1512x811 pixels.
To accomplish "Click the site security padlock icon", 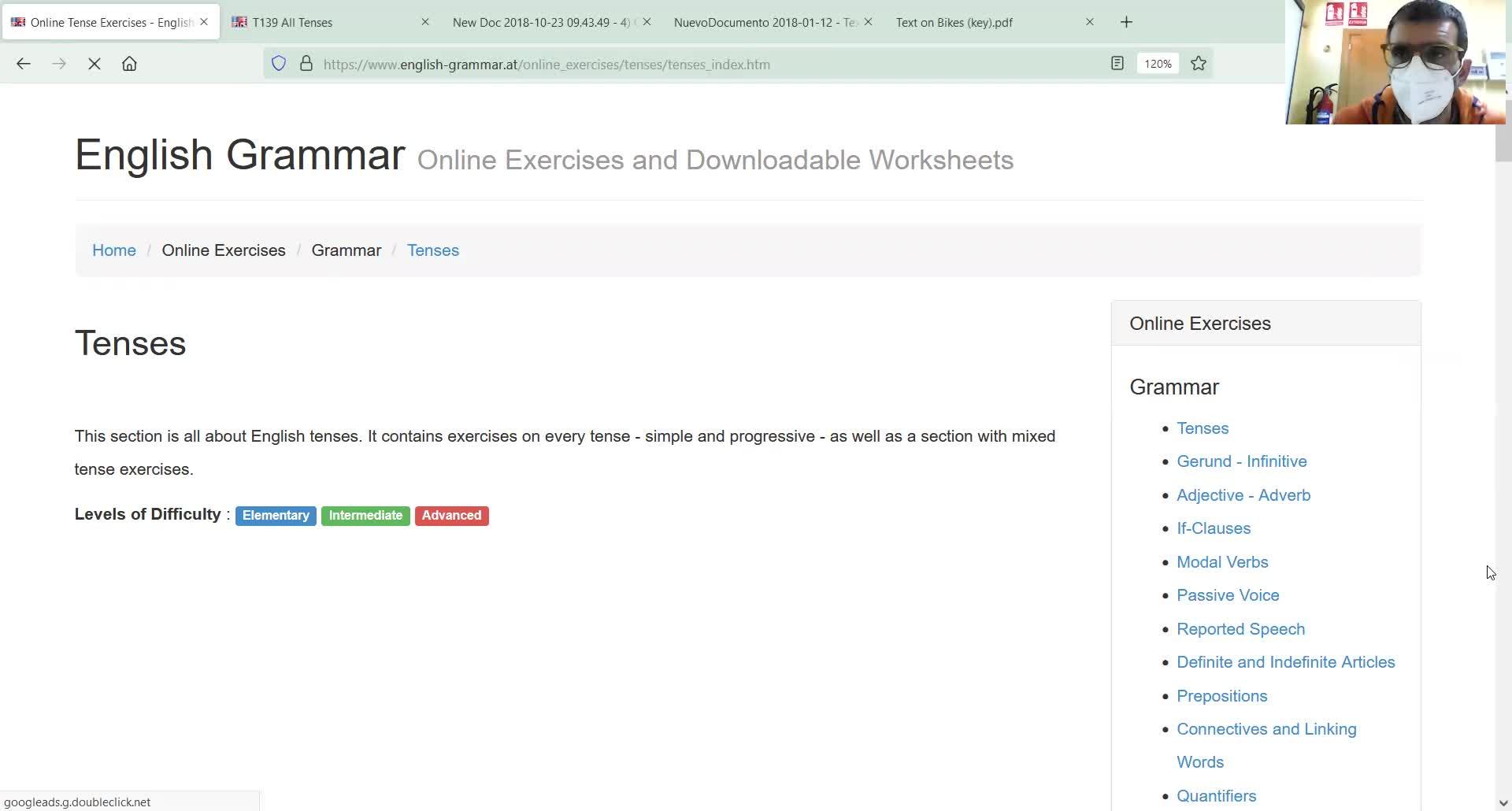I will tap(306, 64).
